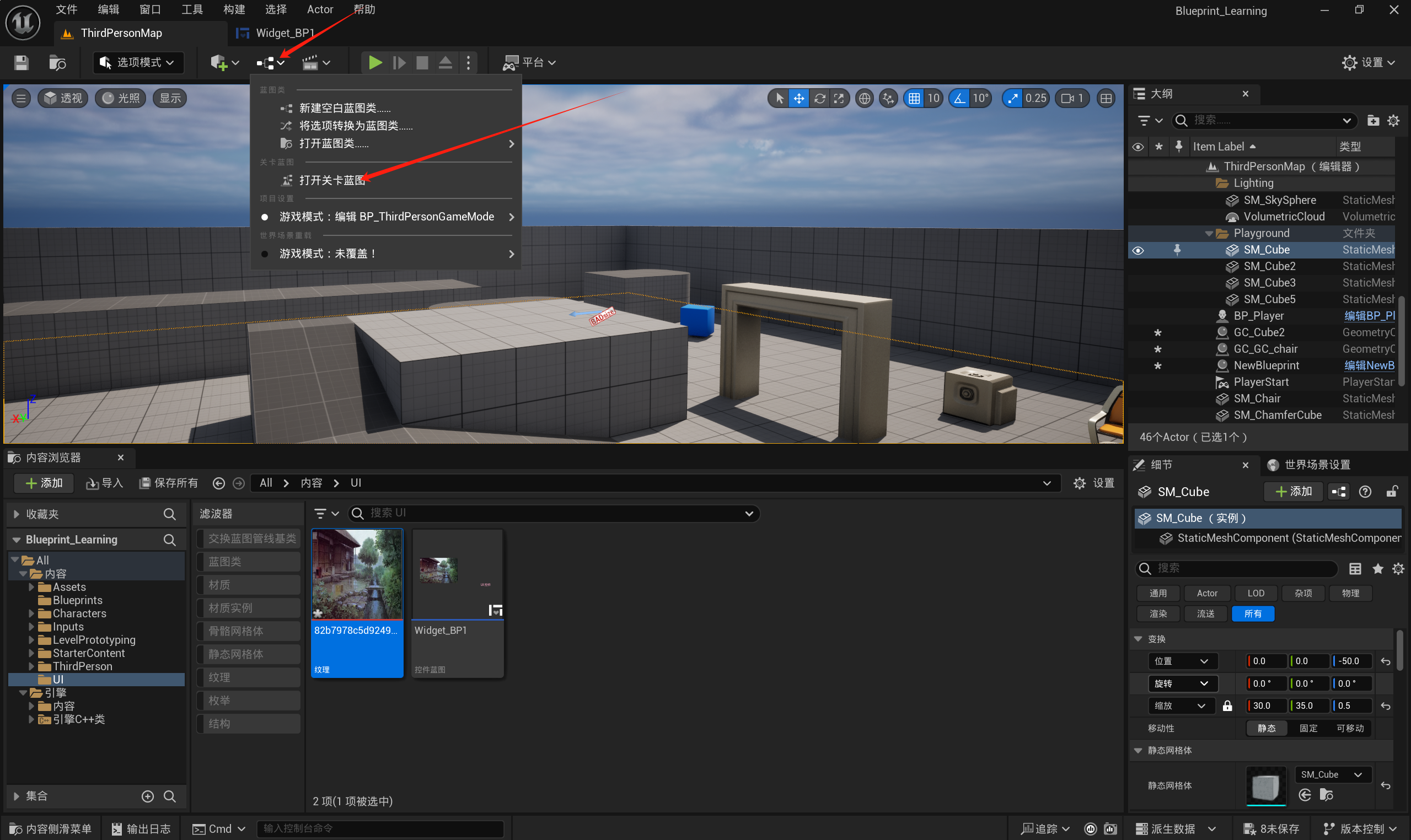Open the 选项模式 mode dropdown
Image resolution: width=1411 pixels, height=840 pixels.
[138, 63]
